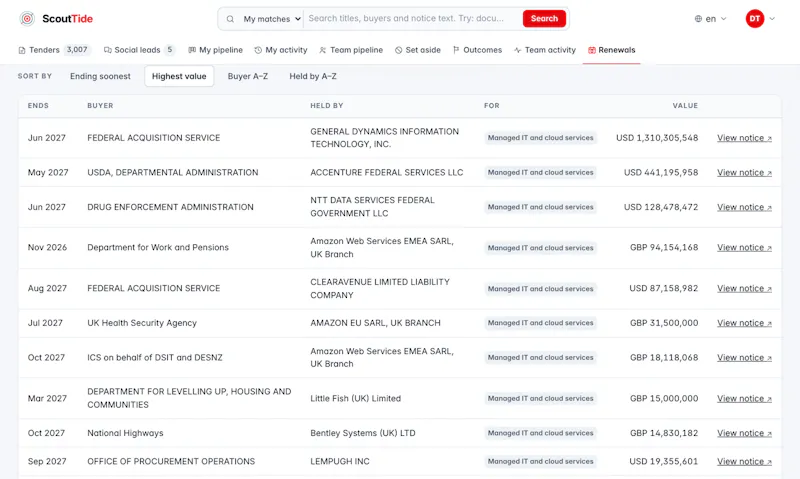Click the red Search button
The width and height of the screenshot is (800, 479).
[544, 18]
